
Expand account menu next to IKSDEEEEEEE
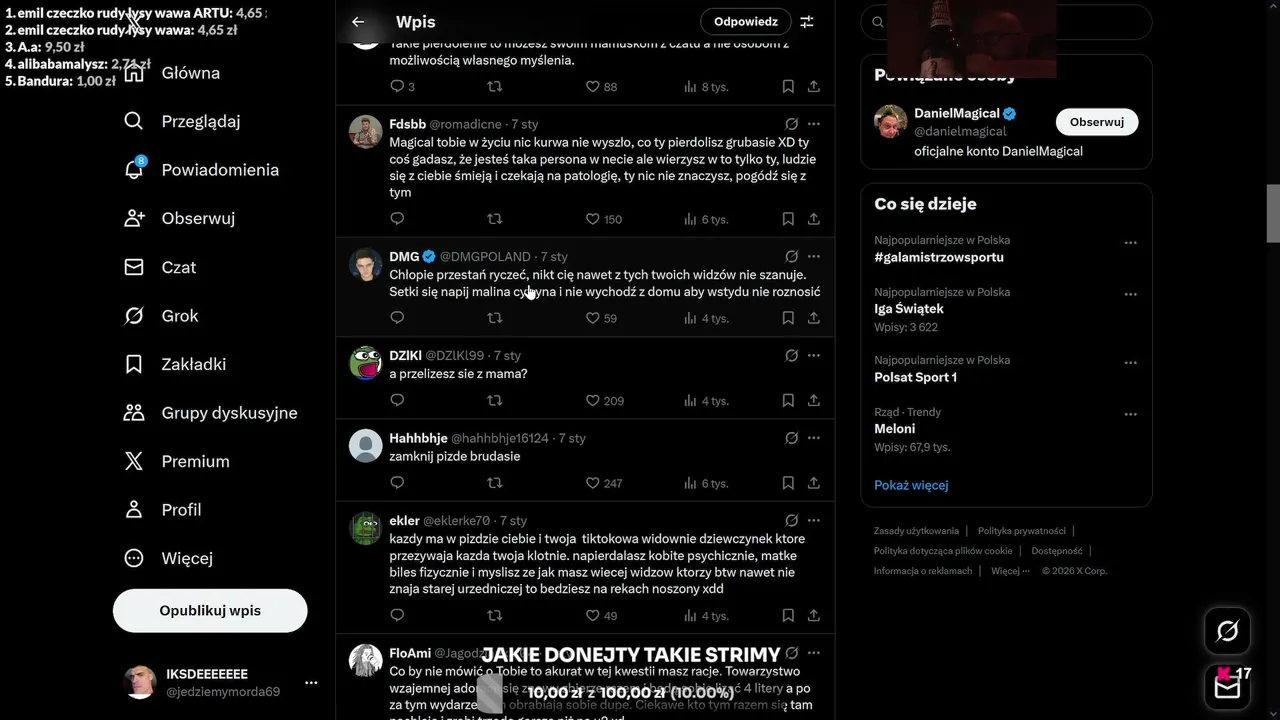click(x=311, y=683)
